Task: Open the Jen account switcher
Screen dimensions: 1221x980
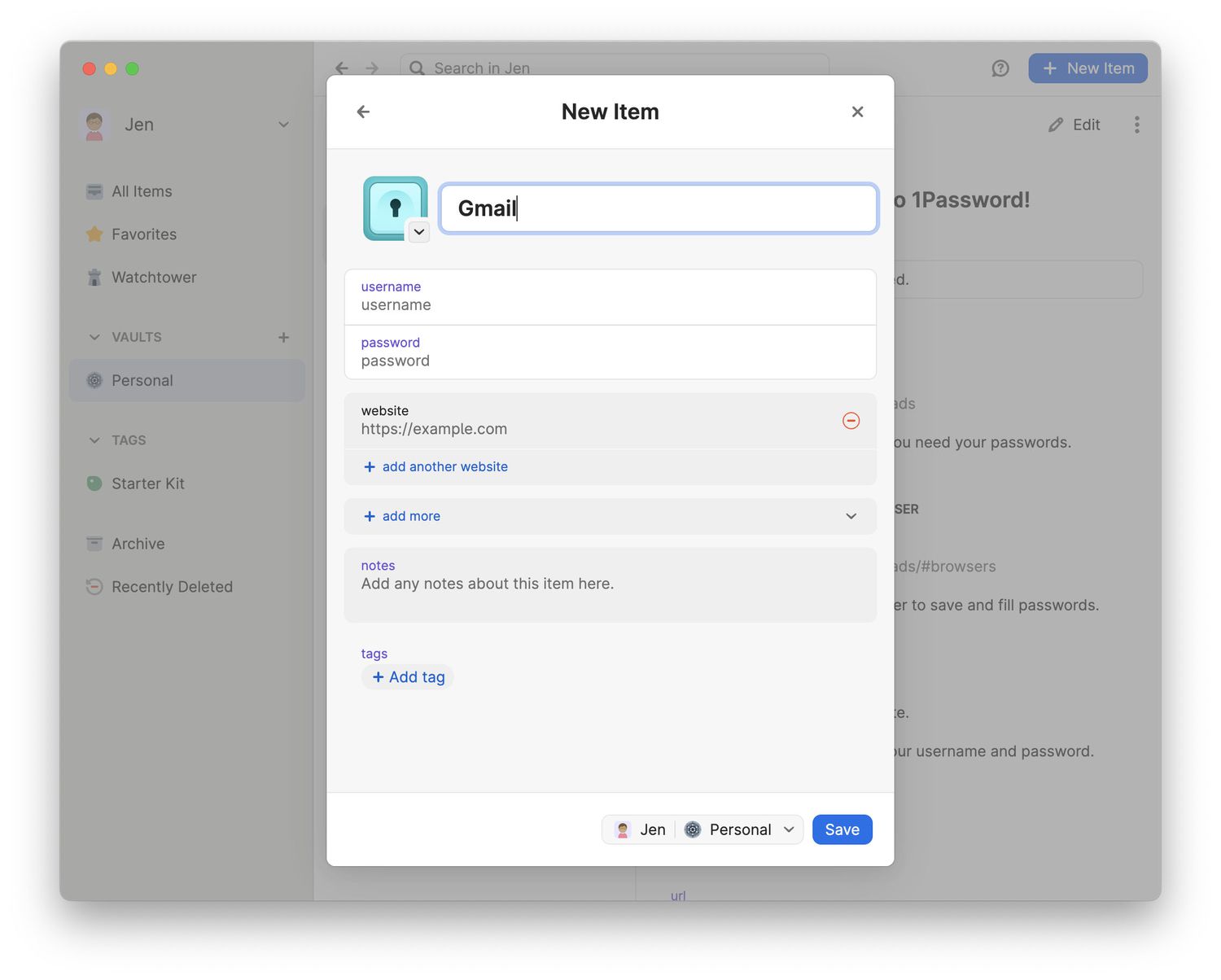Action: click(x=186, y=125)
